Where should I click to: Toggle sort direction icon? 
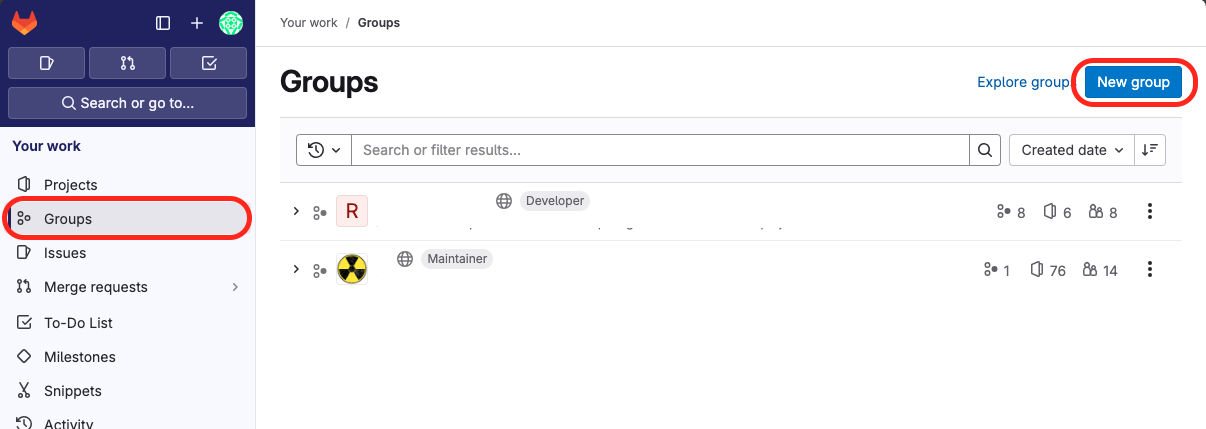pyautogui.click(x=1150, y=150)
